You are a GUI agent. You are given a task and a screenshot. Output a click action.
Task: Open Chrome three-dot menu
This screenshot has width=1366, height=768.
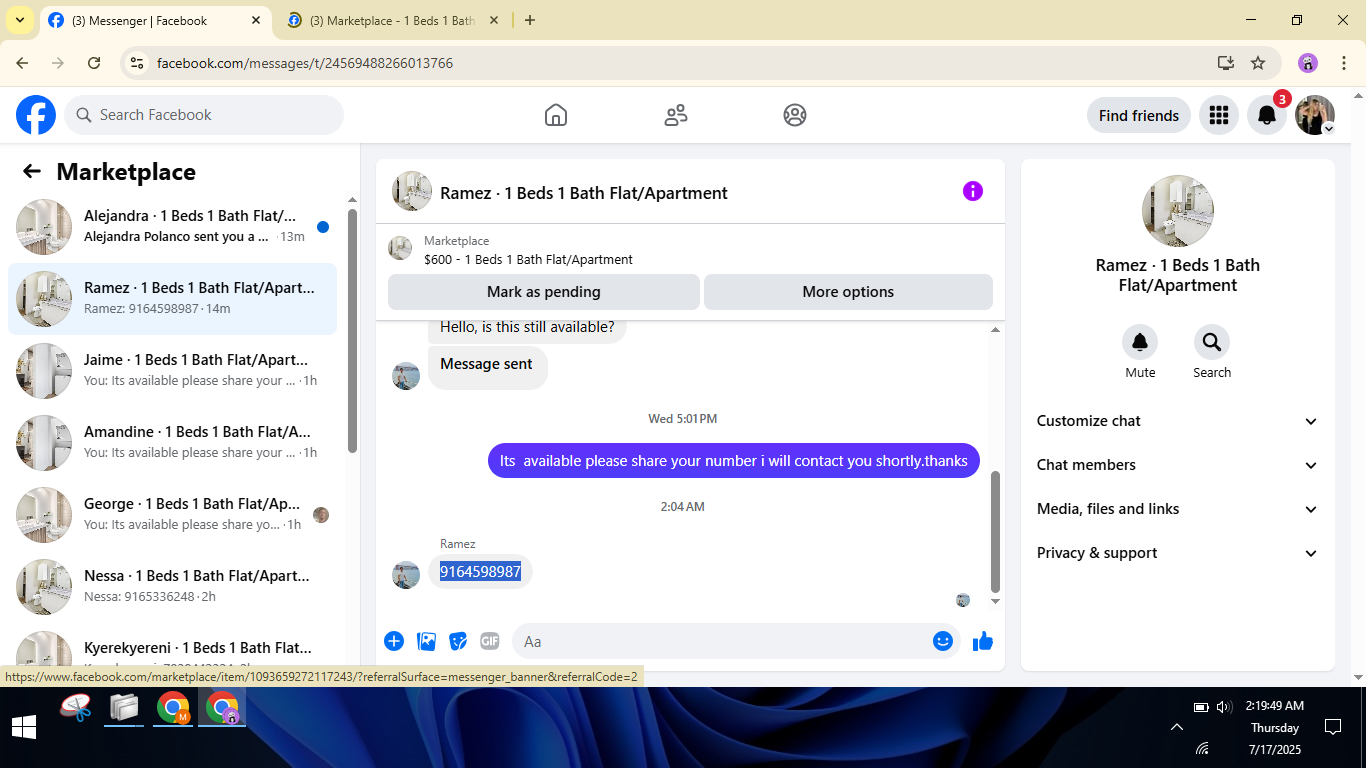point(1344,63)
